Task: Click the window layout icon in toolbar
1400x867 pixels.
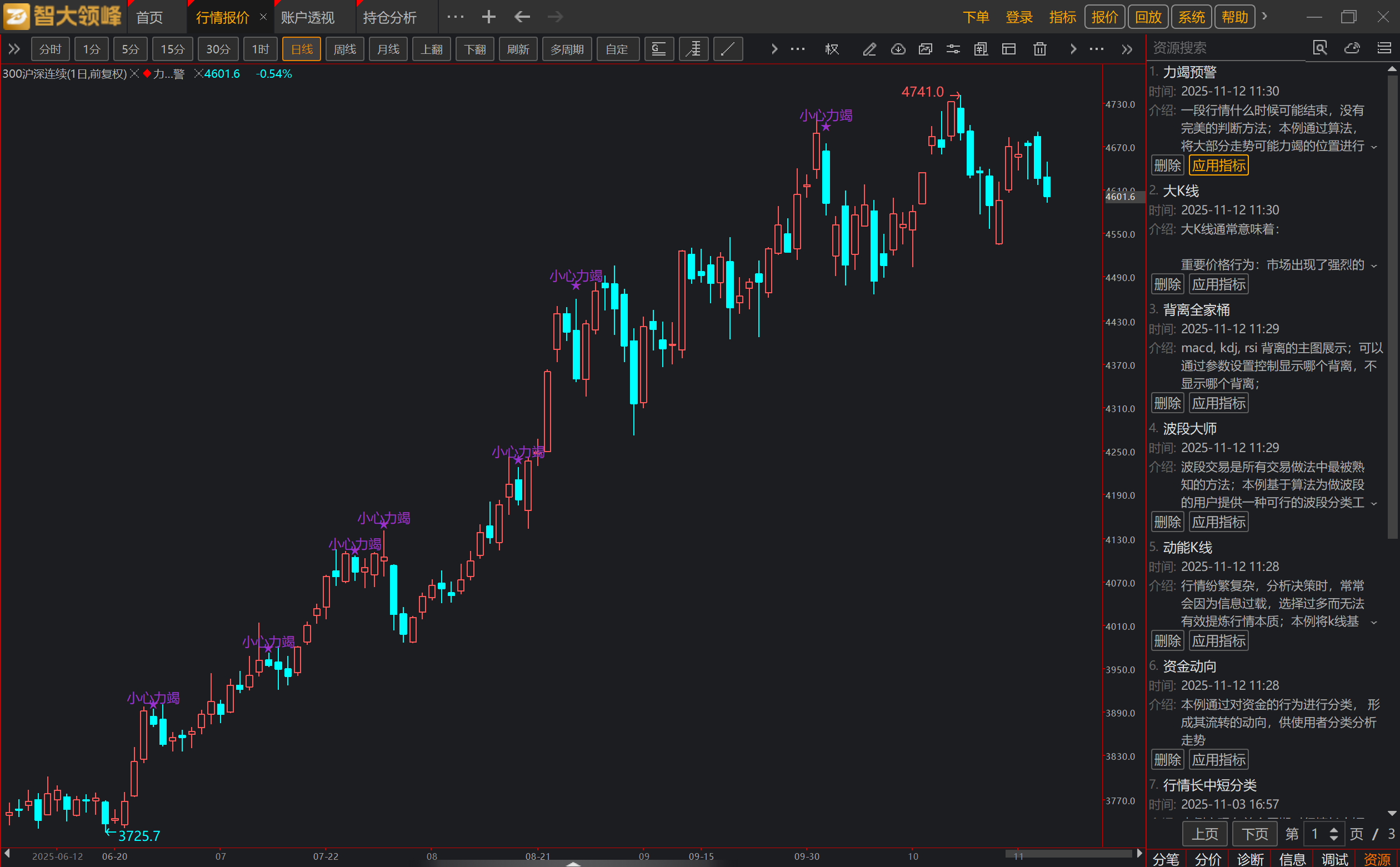Action: 1009,49
